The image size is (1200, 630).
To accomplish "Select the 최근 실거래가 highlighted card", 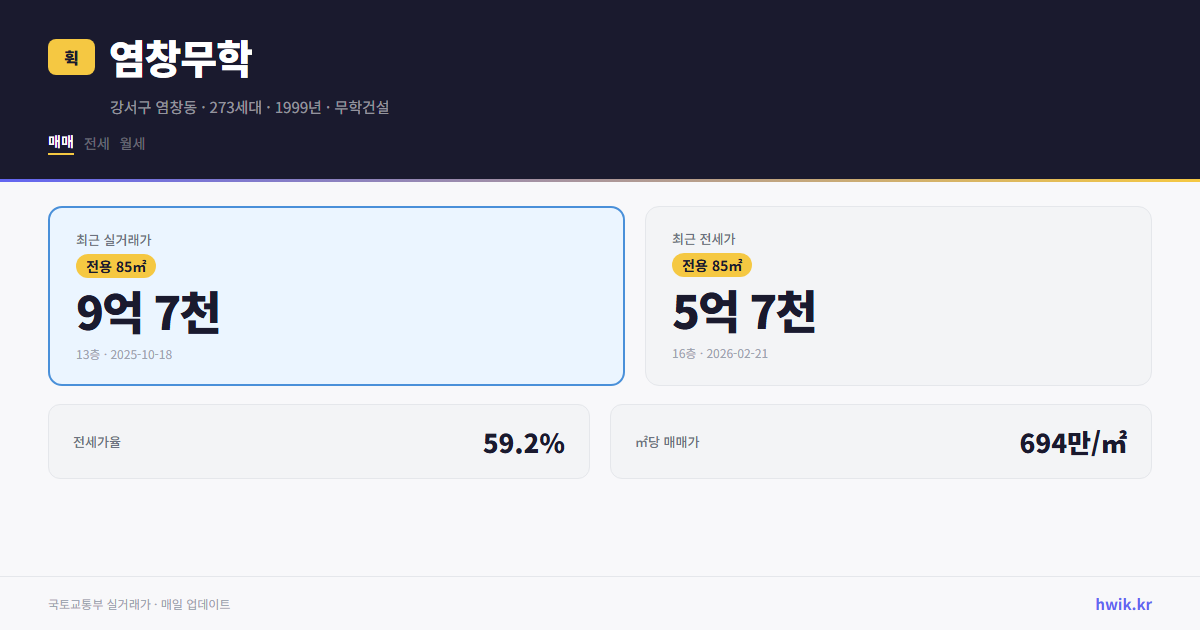I will pyautogui.click(x=336, y=295).
